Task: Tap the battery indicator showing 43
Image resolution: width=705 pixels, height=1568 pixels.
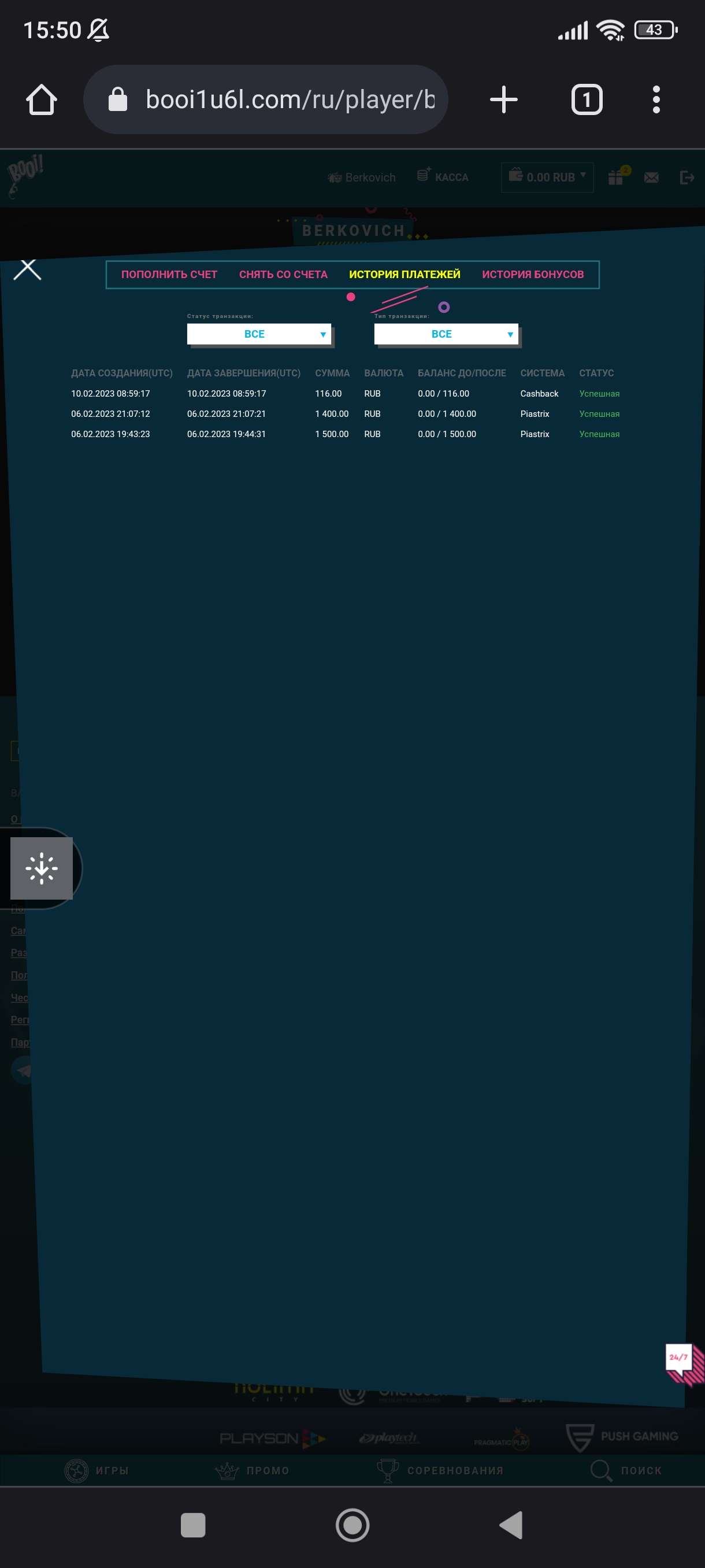Action: [x=656, y=30]
